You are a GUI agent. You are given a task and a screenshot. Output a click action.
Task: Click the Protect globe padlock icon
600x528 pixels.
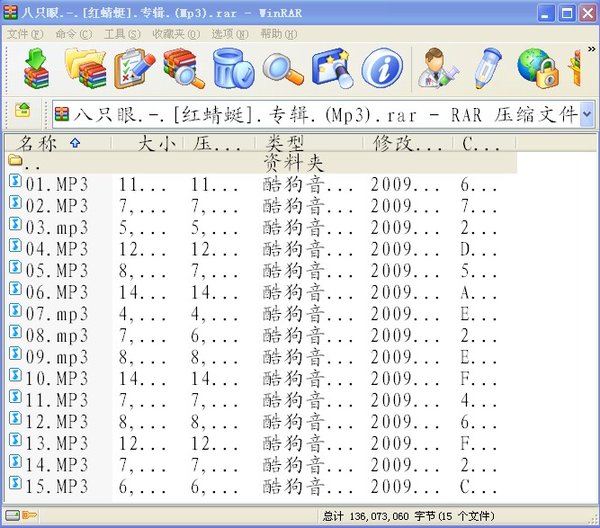pos(537,69)
